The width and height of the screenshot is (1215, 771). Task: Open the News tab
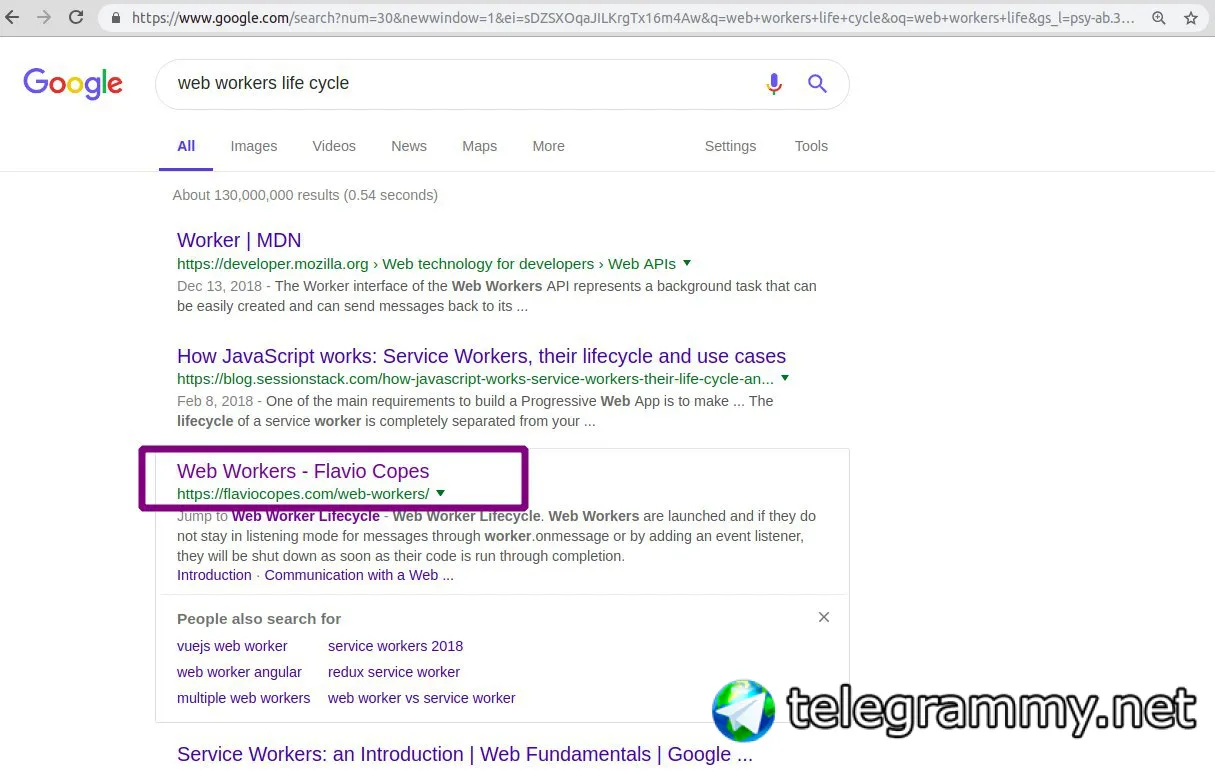click(x=409, y=146)
